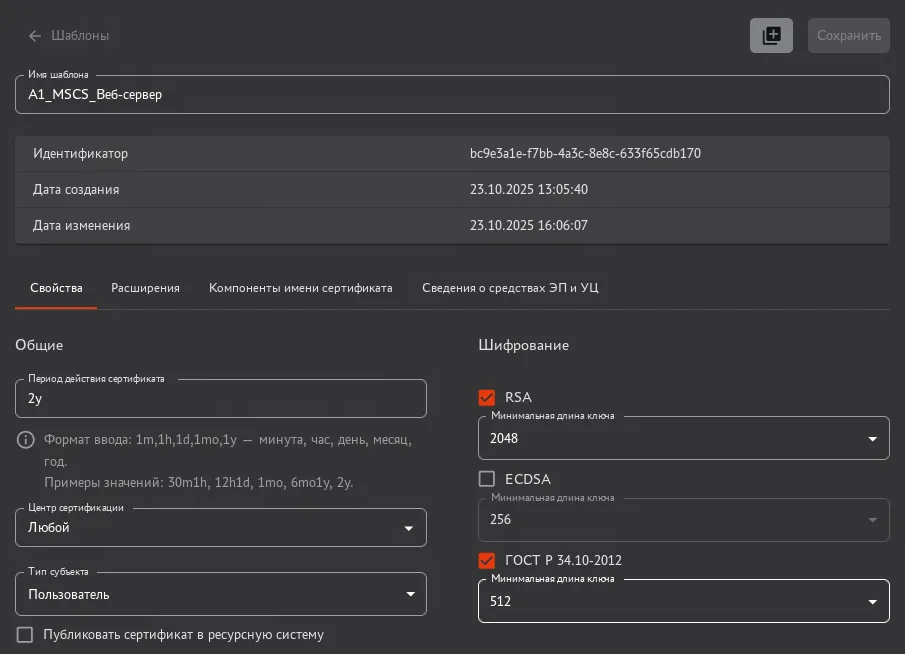
Task: Click the Дата создания label
Action: (76, 189)
